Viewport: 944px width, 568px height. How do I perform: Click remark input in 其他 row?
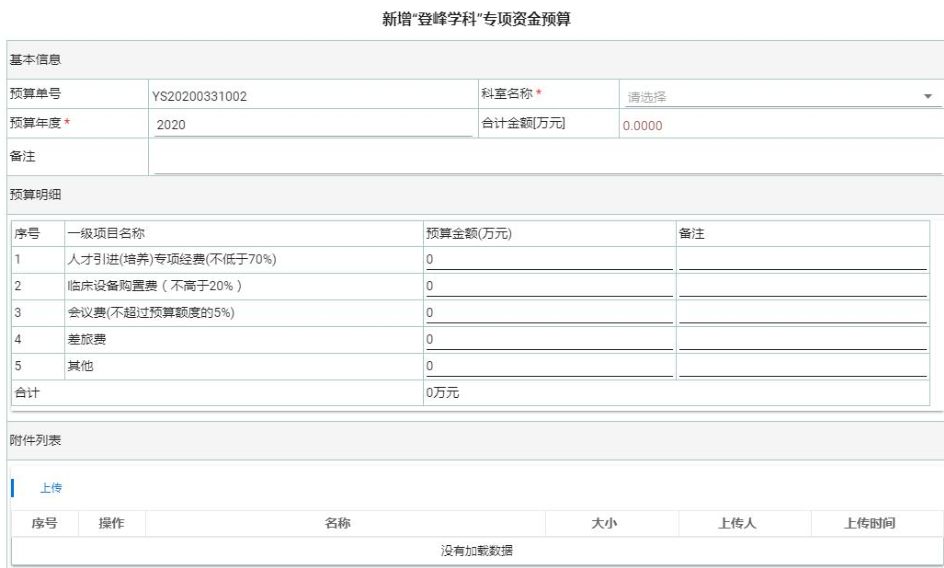[803, 367]
